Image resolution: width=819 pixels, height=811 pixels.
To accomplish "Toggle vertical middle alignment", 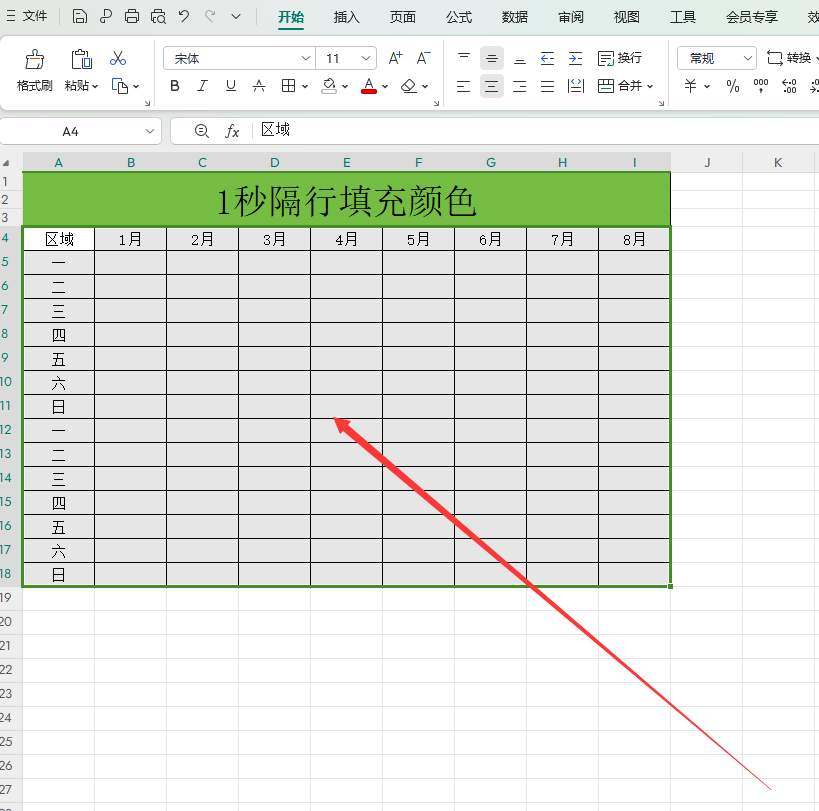I will (492, 58).
